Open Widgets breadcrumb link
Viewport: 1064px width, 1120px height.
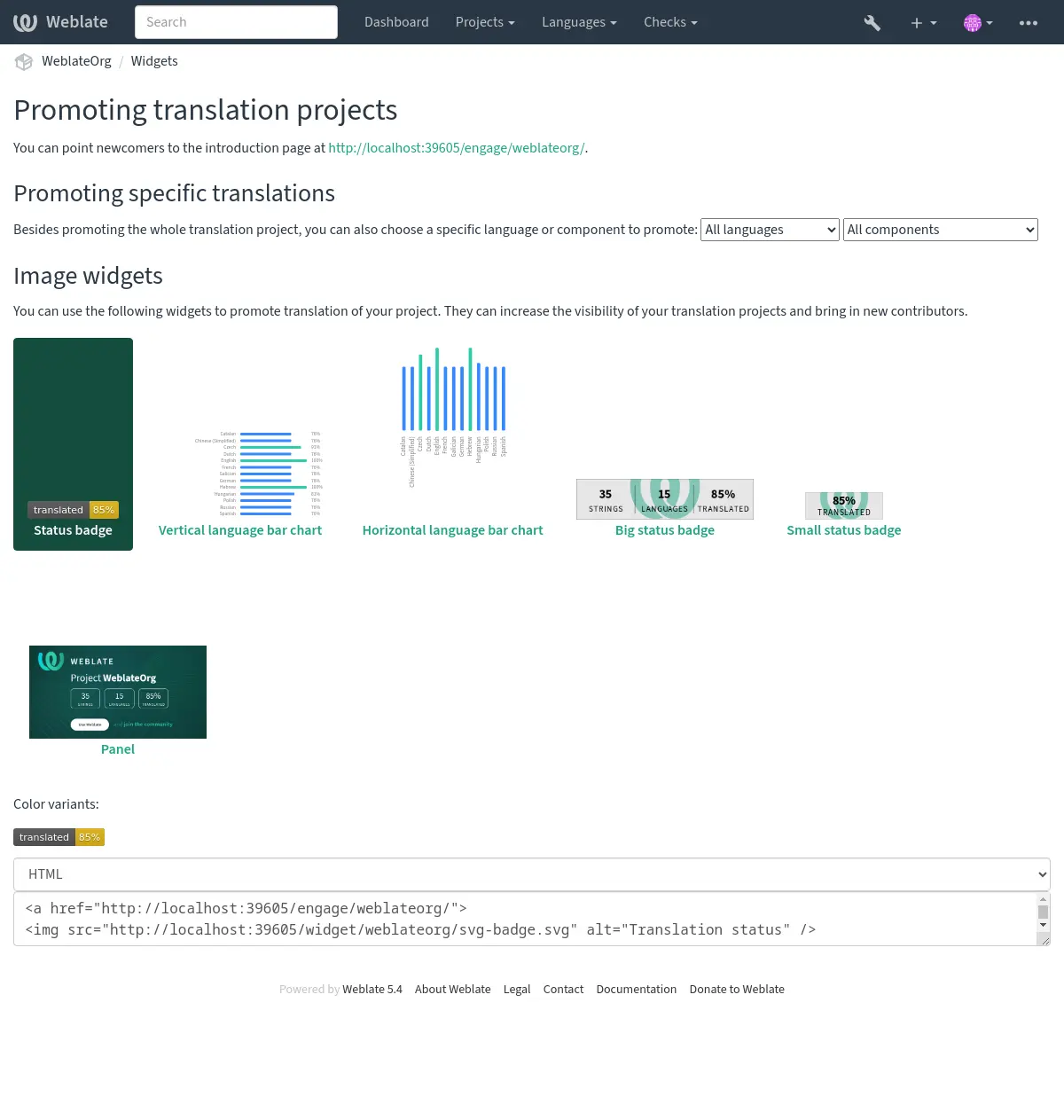tap(154, 61)
